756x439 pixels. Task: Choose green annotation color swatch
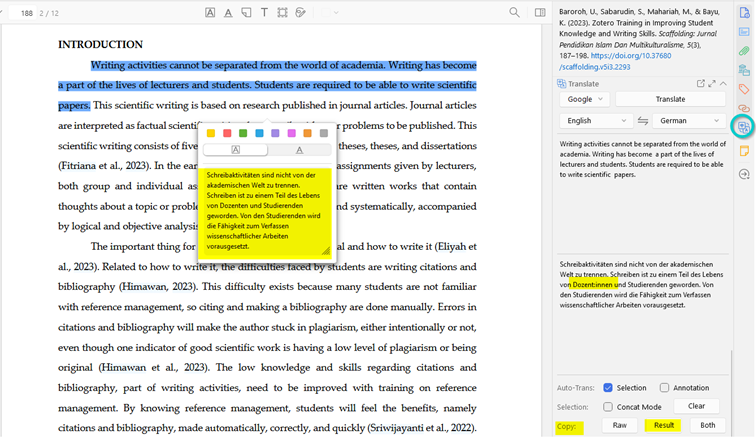tap(243, 133)
